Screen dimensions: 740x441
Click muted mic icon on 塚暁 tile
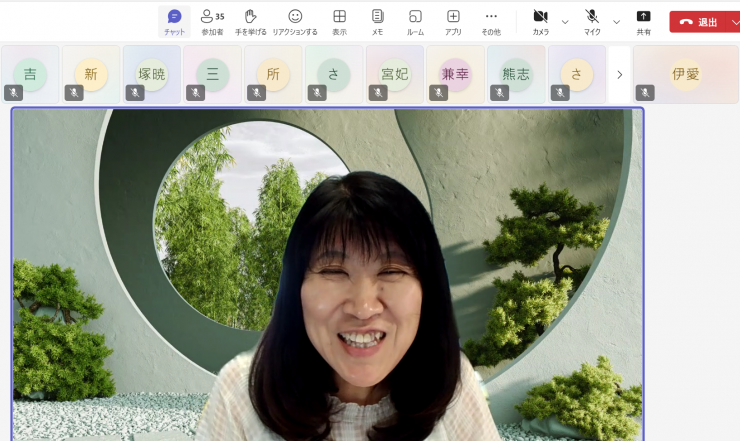135,93
